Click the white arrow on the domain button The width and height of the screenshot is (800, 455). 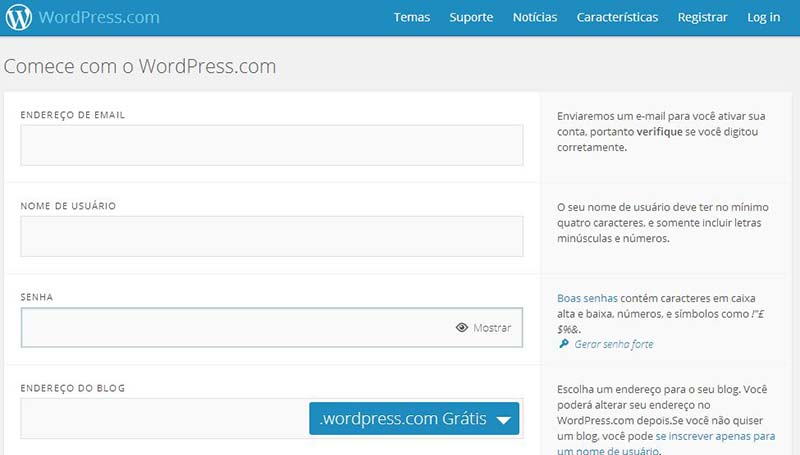pos(504,420)
